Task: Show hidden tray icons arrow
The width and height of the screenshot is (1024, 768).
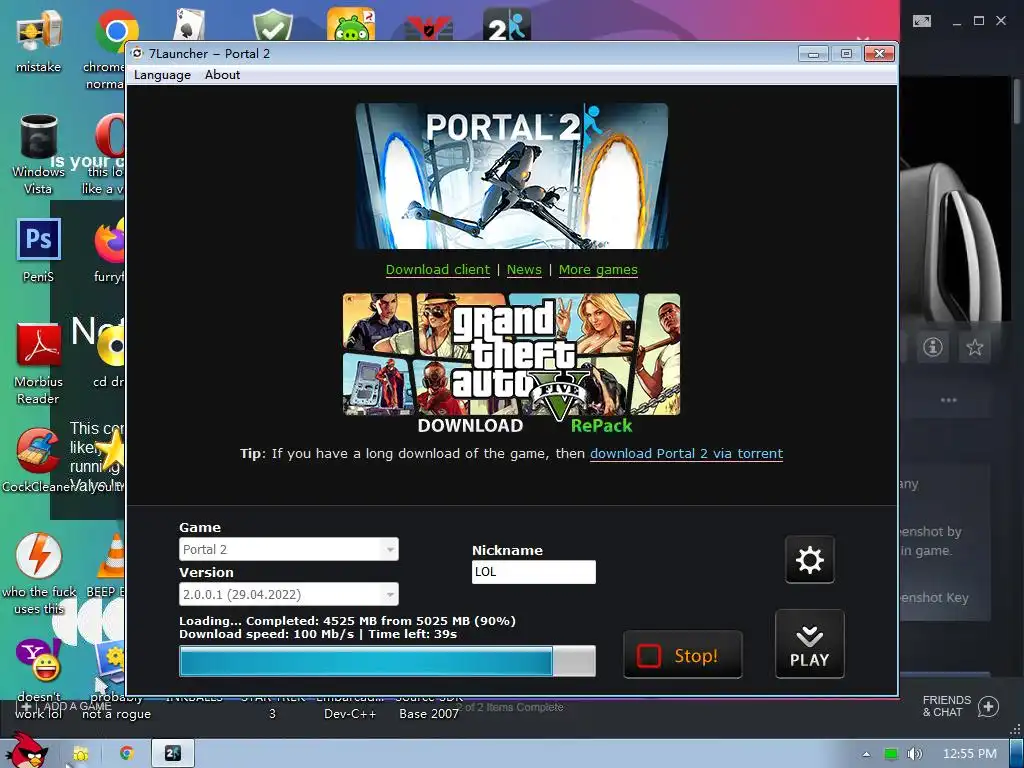Action: [867, 754]
